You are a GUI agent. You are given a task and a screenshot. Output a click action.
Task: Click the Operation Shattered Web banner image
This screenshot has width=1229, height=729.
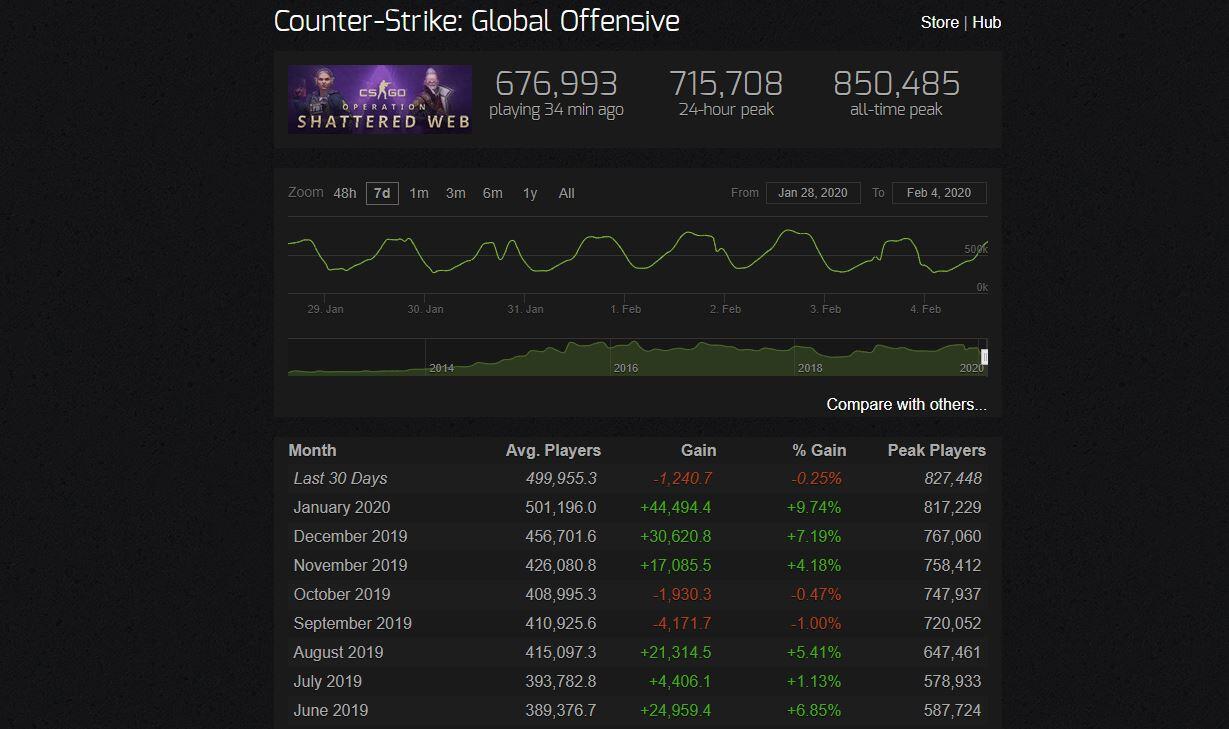pos(380,99)
